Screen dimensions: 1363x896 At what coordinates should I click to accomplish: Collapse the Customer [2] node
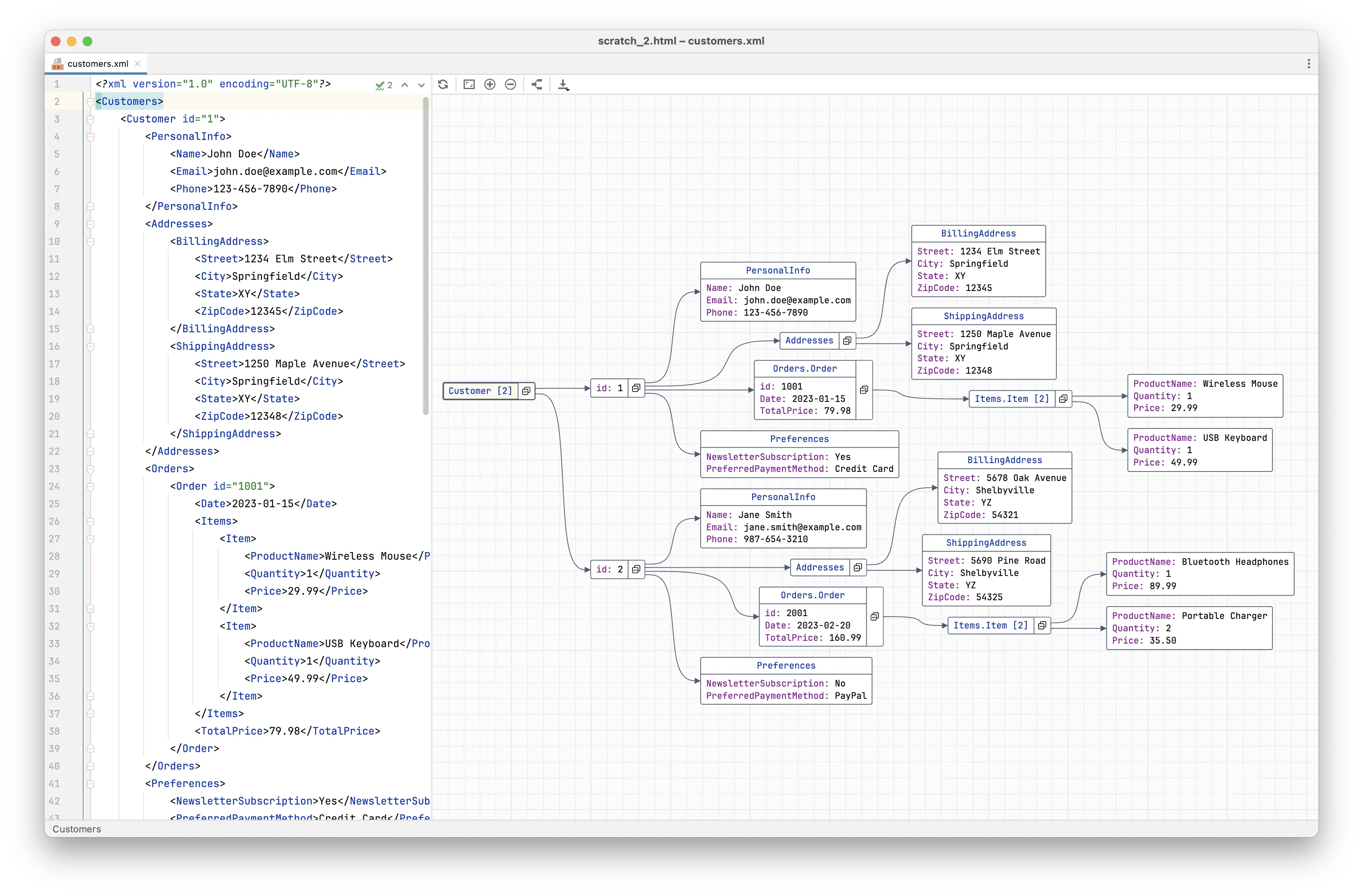(x=526, y=391)
